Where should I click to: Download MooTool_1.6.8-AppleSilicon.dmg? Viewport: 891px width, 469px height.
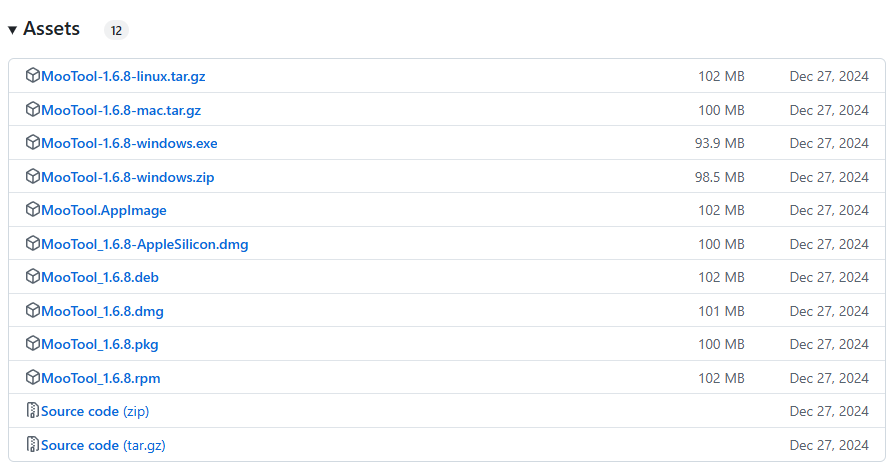(145, 244)
